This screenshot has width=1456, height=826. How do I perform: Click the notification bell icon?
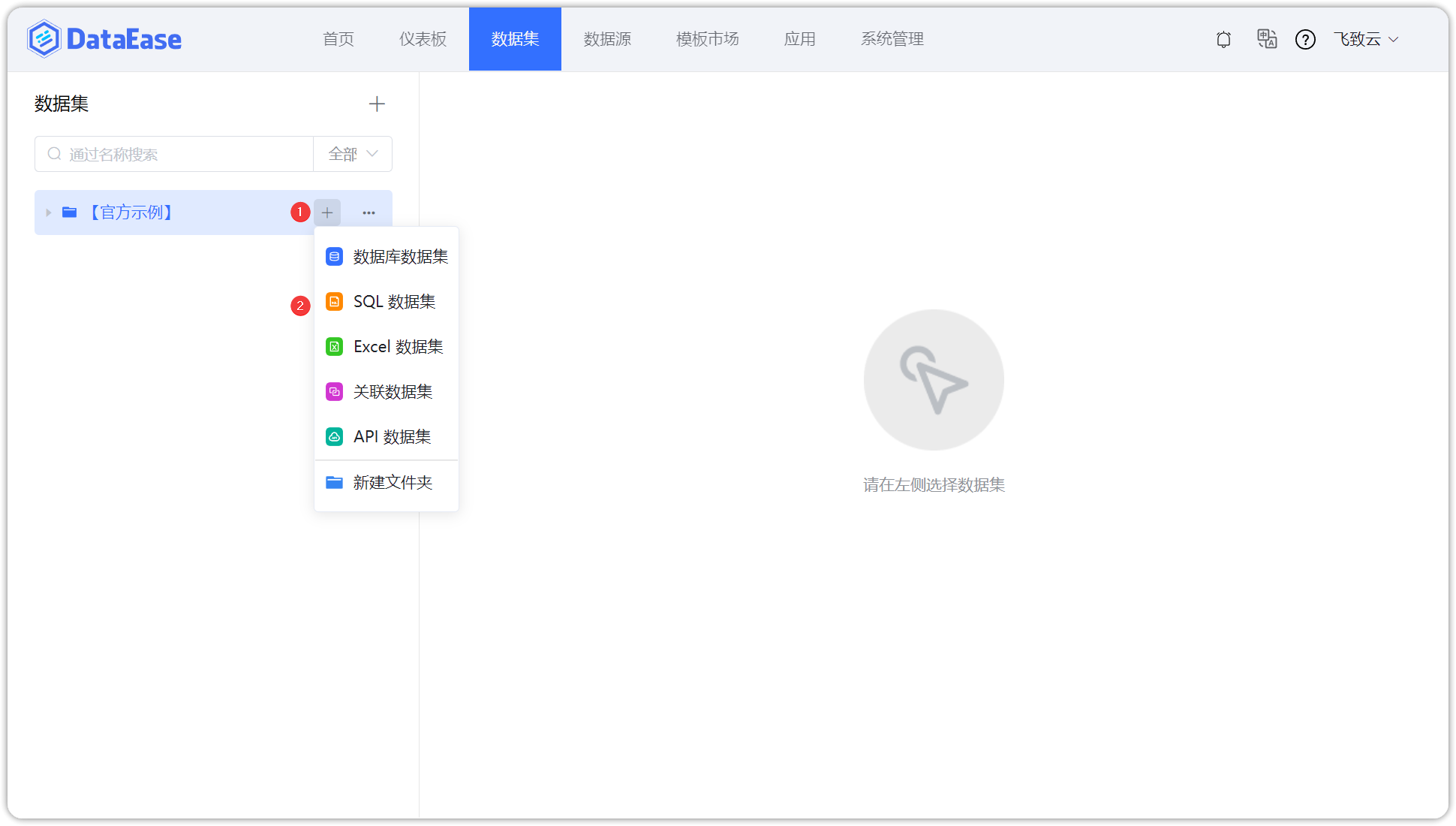click(1223, 39)
